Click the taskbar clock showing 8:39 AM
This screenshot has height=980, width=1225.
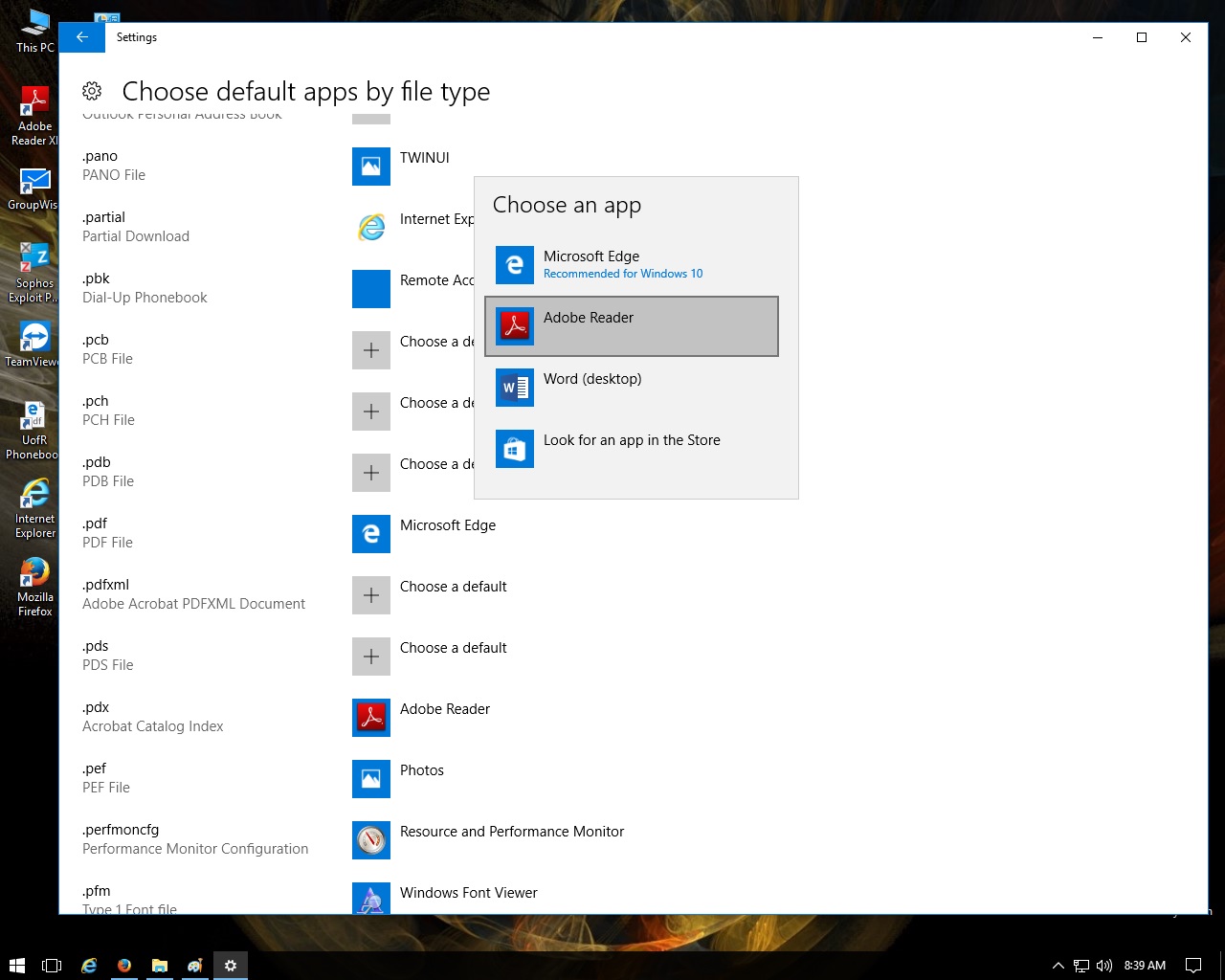point(1145,966)
